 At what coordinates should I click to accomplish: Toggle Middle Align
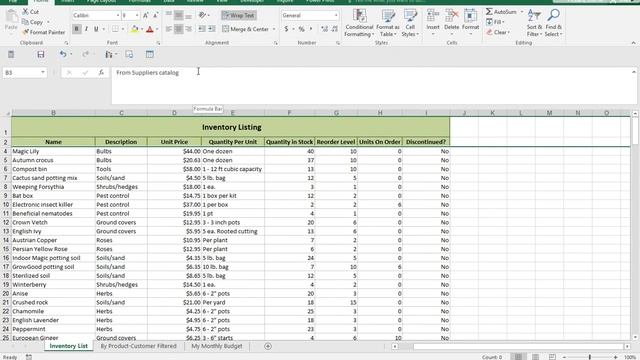click(x=178, y=16)
